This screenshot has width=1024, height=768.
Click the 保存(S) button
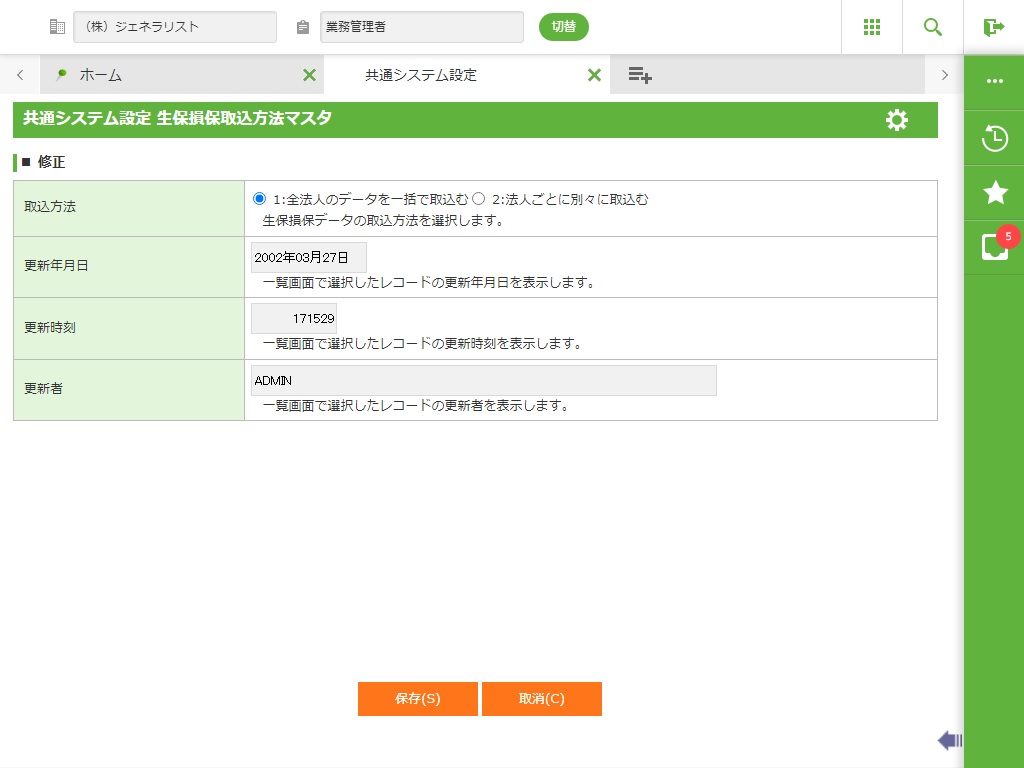pos(417,699)
